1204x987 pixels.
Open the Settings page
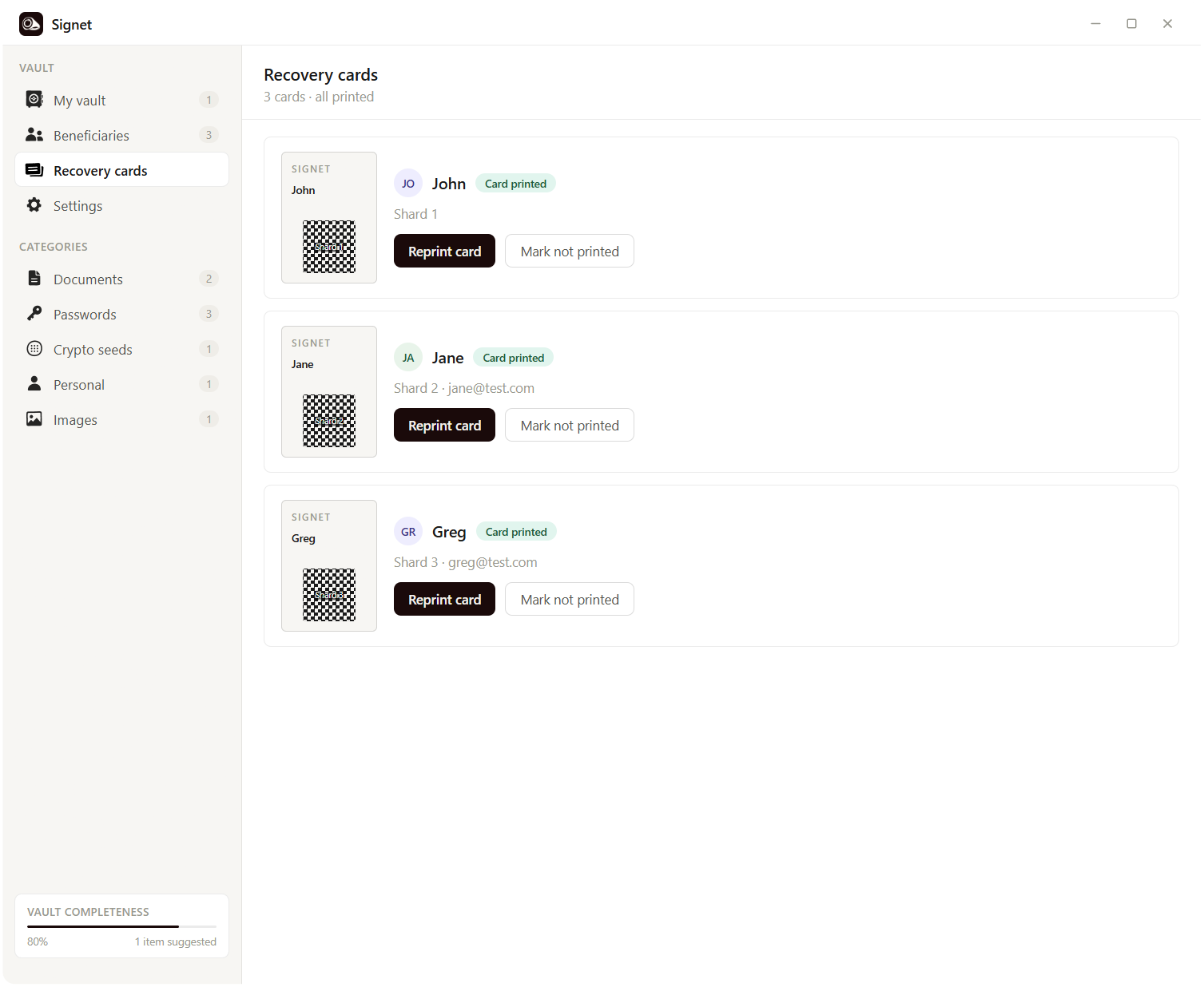pos(122,205)
